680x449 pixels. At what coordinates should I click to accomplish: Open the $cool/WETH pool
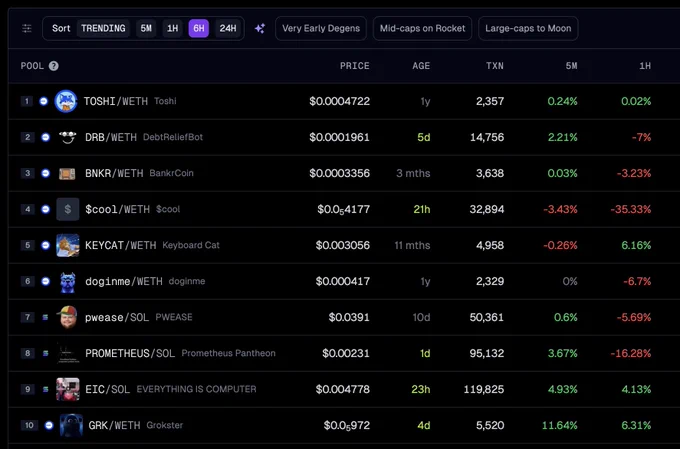[x=118, y=209]
